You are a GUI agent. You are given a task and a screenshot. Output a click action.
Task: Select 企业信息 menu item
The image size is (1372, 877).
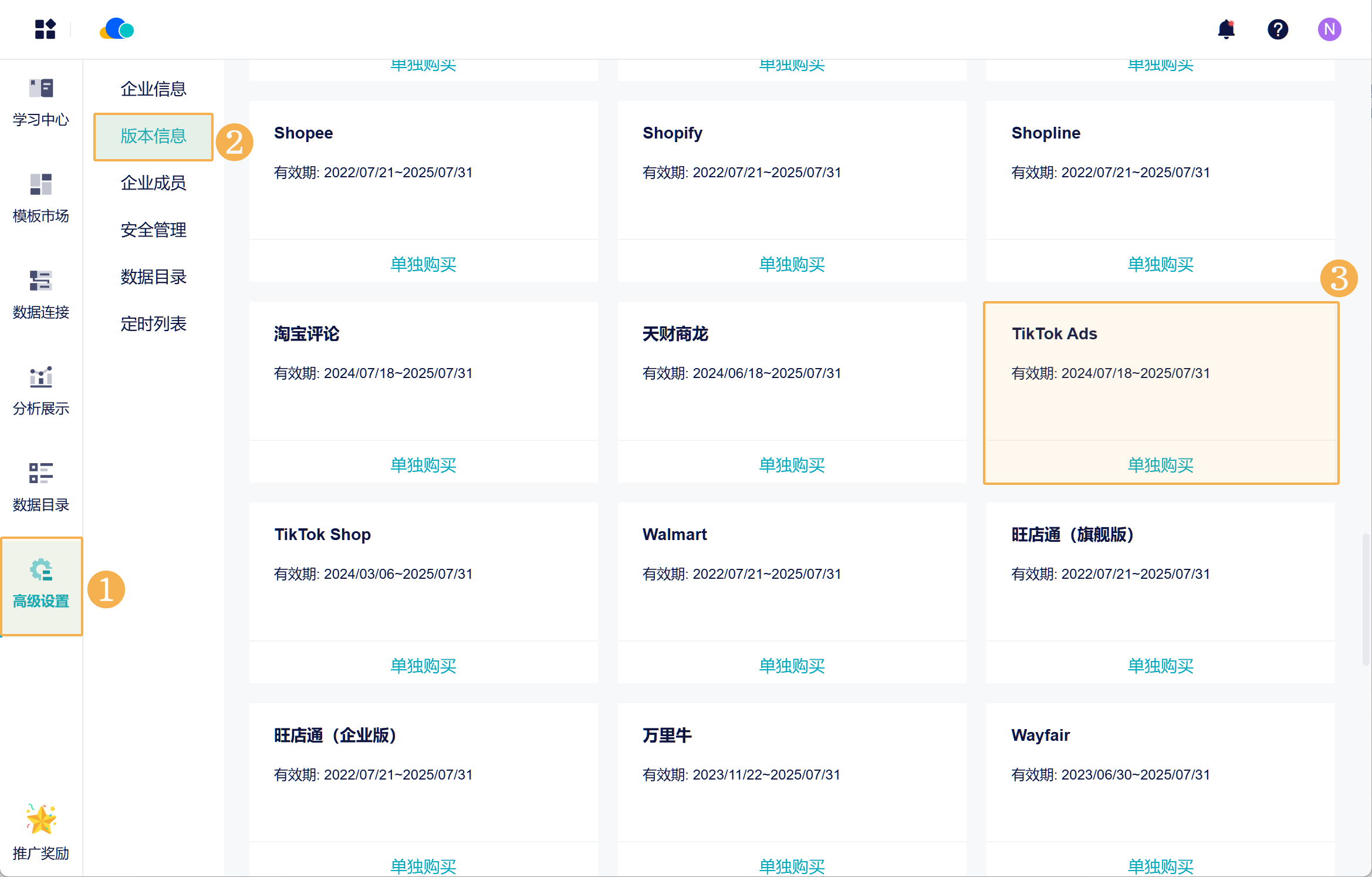pos(153,89)
